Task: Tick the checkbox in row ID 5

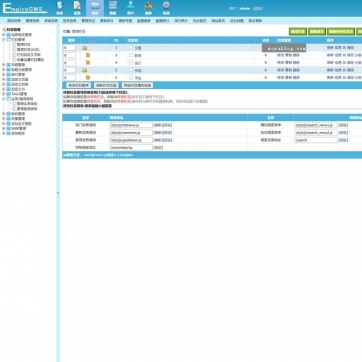Action: (131, 77)
